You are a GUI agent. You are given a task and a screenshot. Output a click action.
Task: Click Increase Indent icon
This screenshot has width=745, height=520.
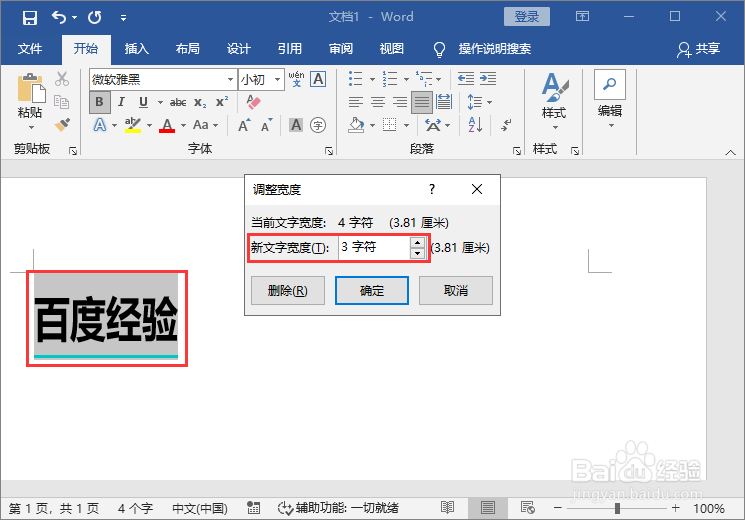pyautogui.click(x=488, y=78)
